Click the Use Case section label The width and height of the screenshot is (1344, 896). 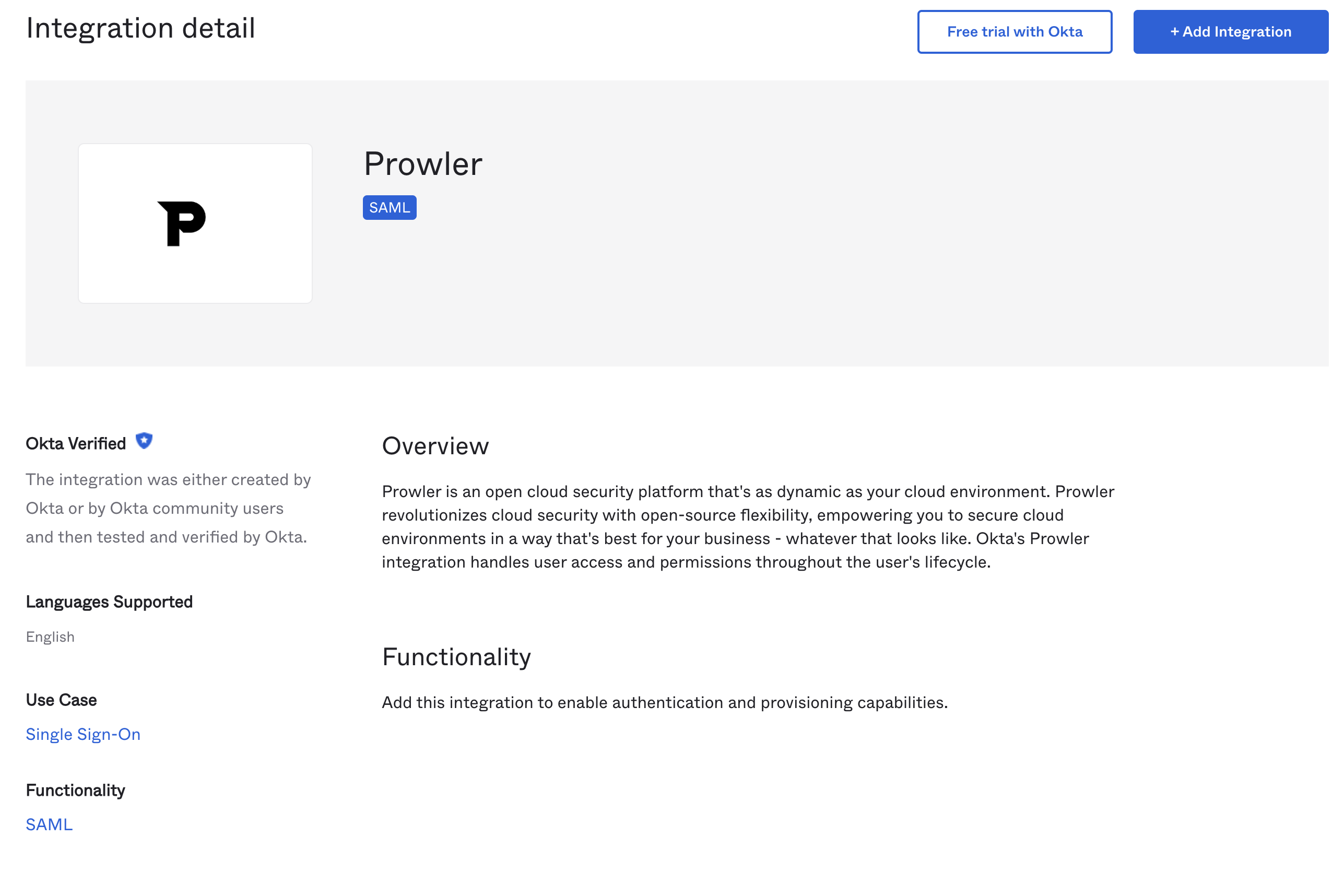click(x=61, y=700)
